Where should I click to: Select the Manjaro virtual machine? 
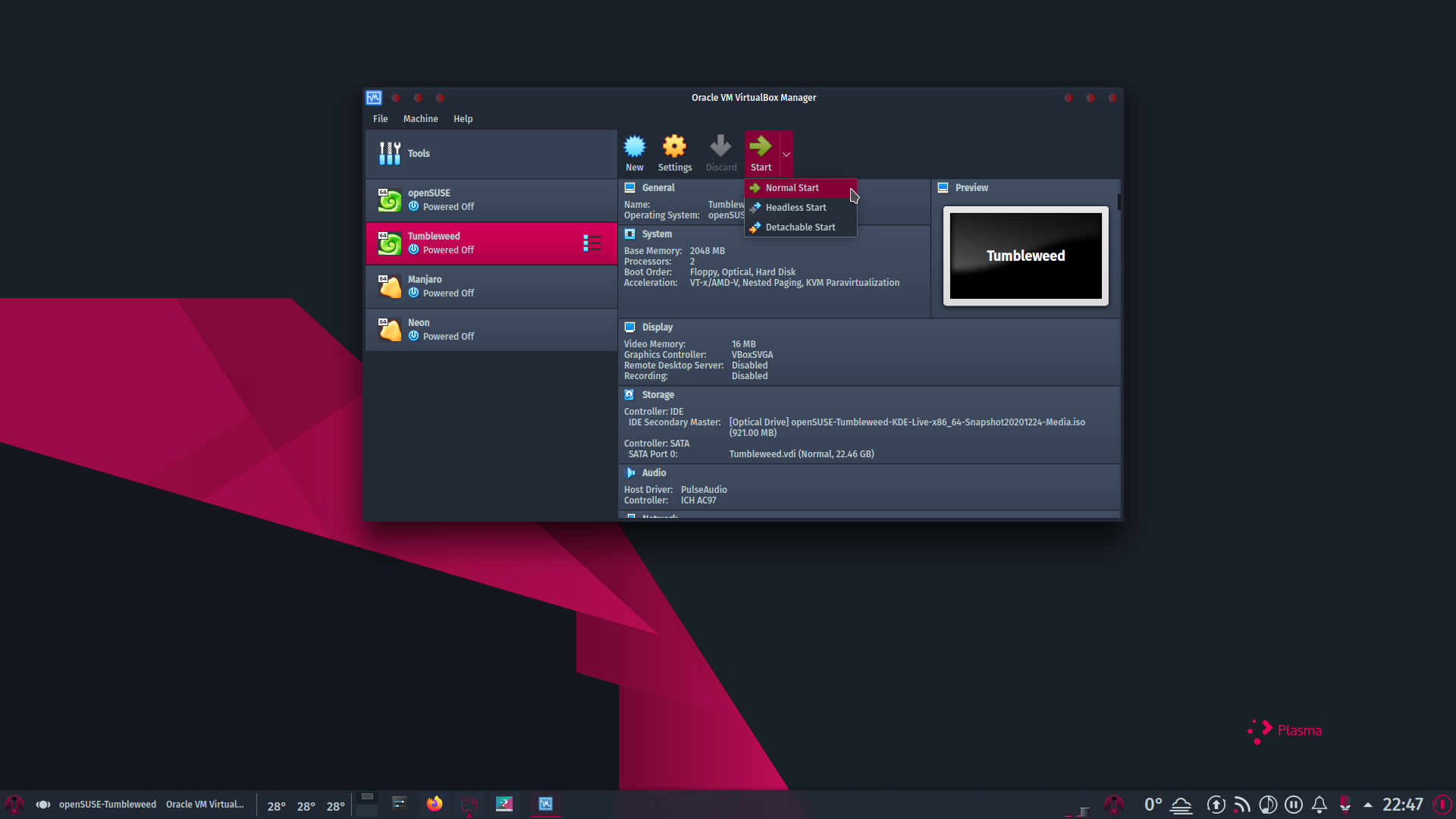pos(491,287)
